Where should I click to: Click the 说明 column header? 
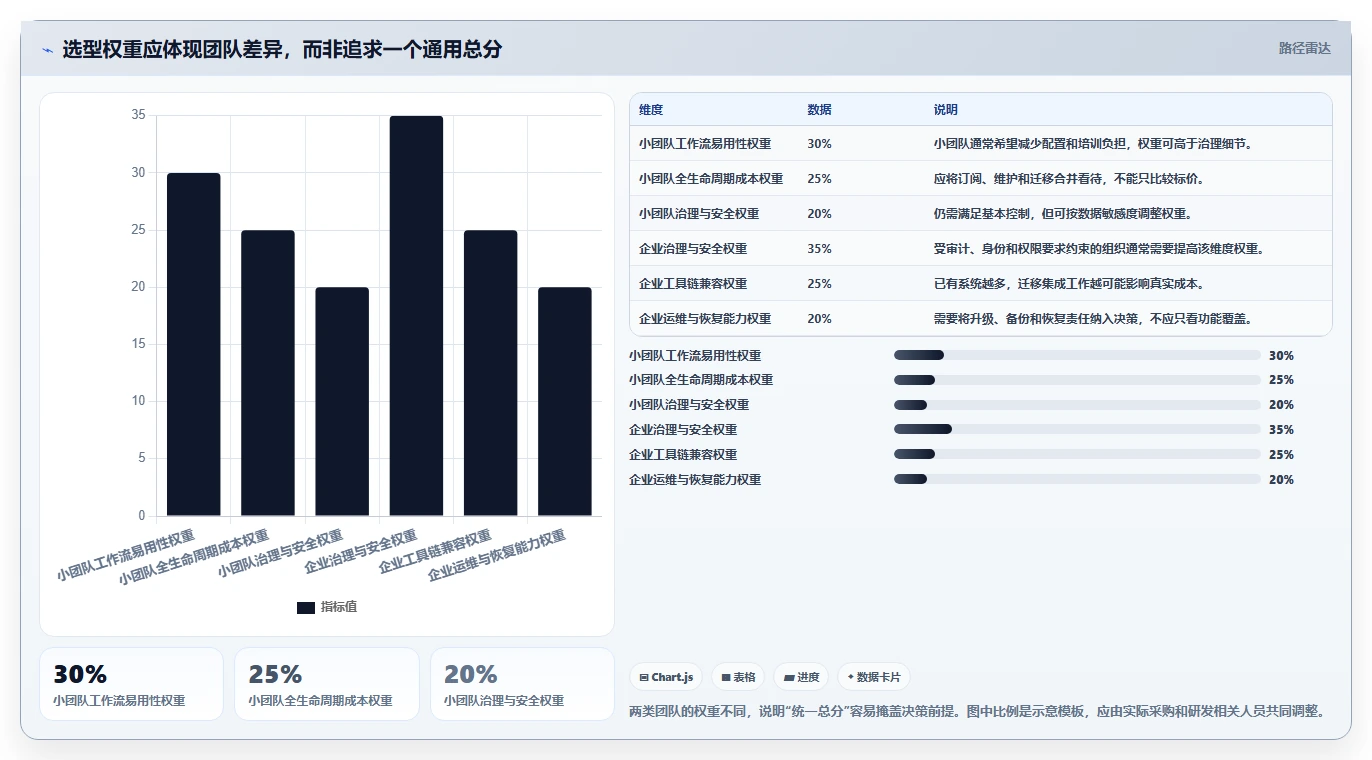945,110
